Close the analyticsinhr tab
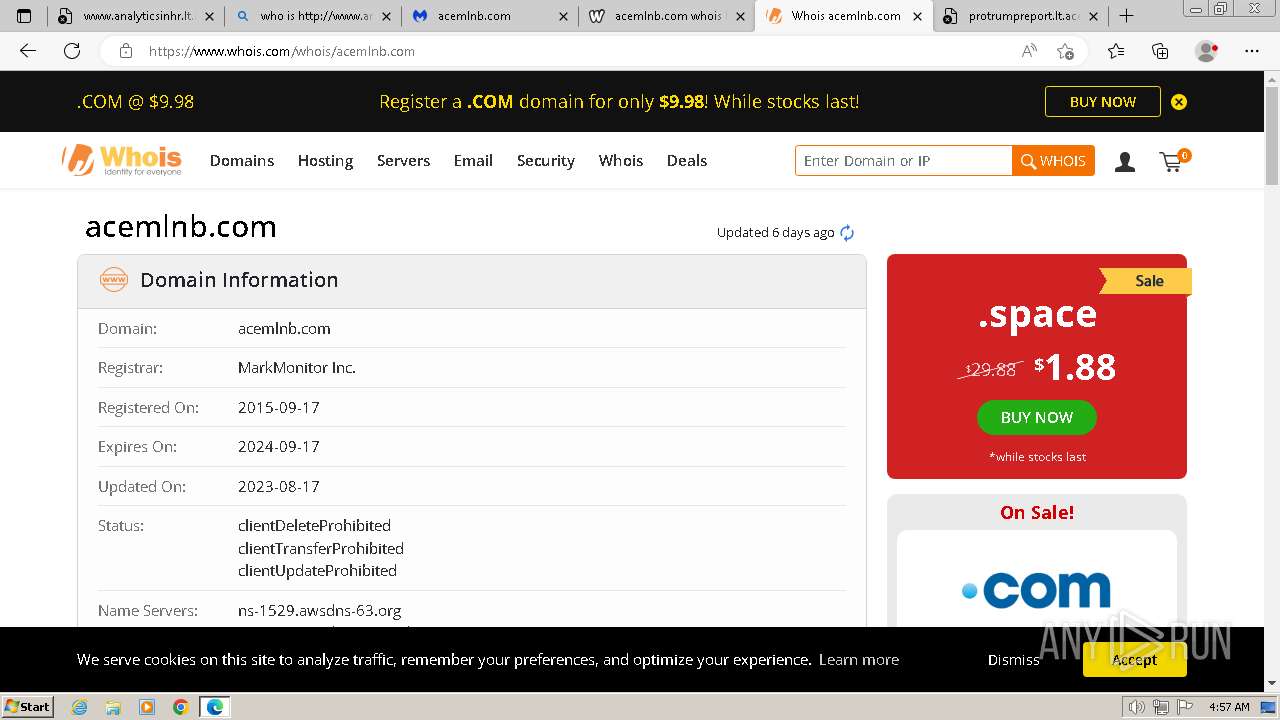The width and height of the screenshot is (1280, 720). [208, 16]
